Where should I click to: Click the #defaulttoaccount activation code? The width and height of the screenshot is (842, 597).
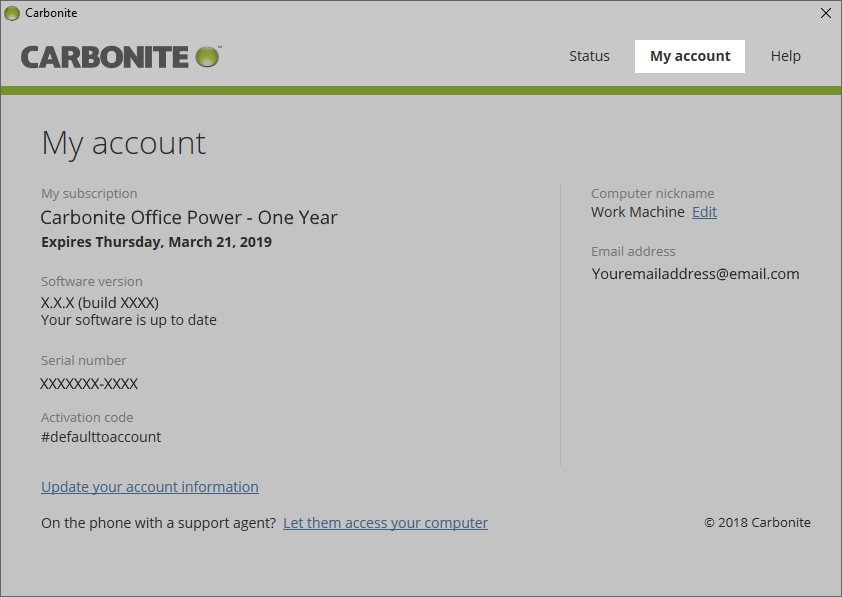101,437
